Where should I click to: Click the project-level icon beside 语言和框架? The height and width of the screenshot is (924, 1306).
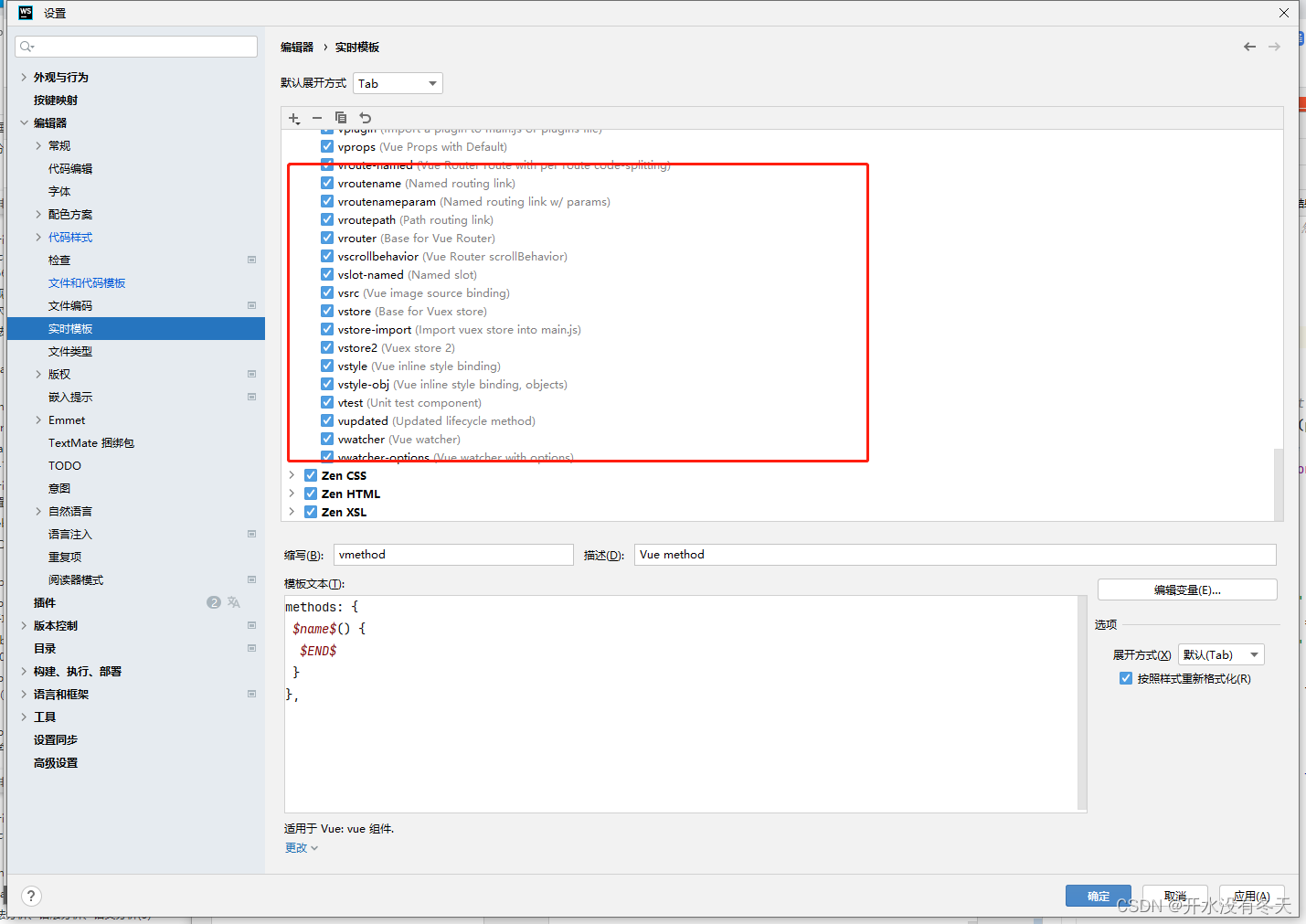[251, 694]
